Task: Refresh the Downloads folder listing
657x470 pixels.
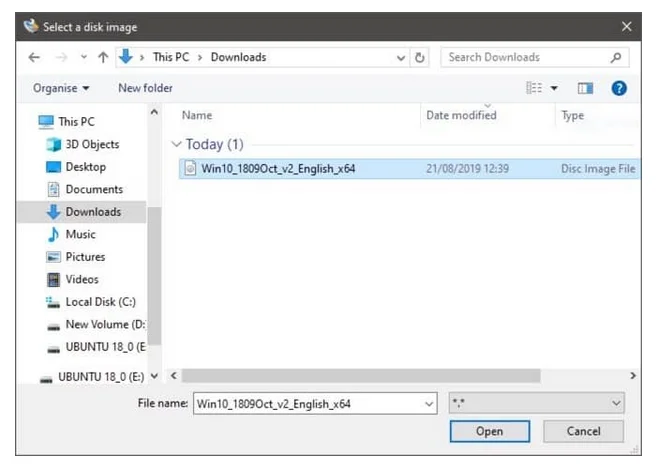Action: (x=420, y=57)
